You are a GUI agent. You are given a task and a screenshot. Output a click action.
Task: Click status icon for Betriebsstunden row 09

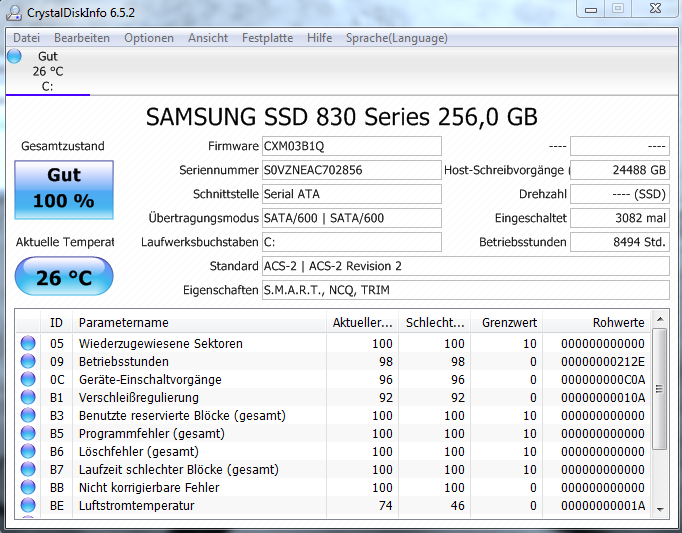coord(28,361)
